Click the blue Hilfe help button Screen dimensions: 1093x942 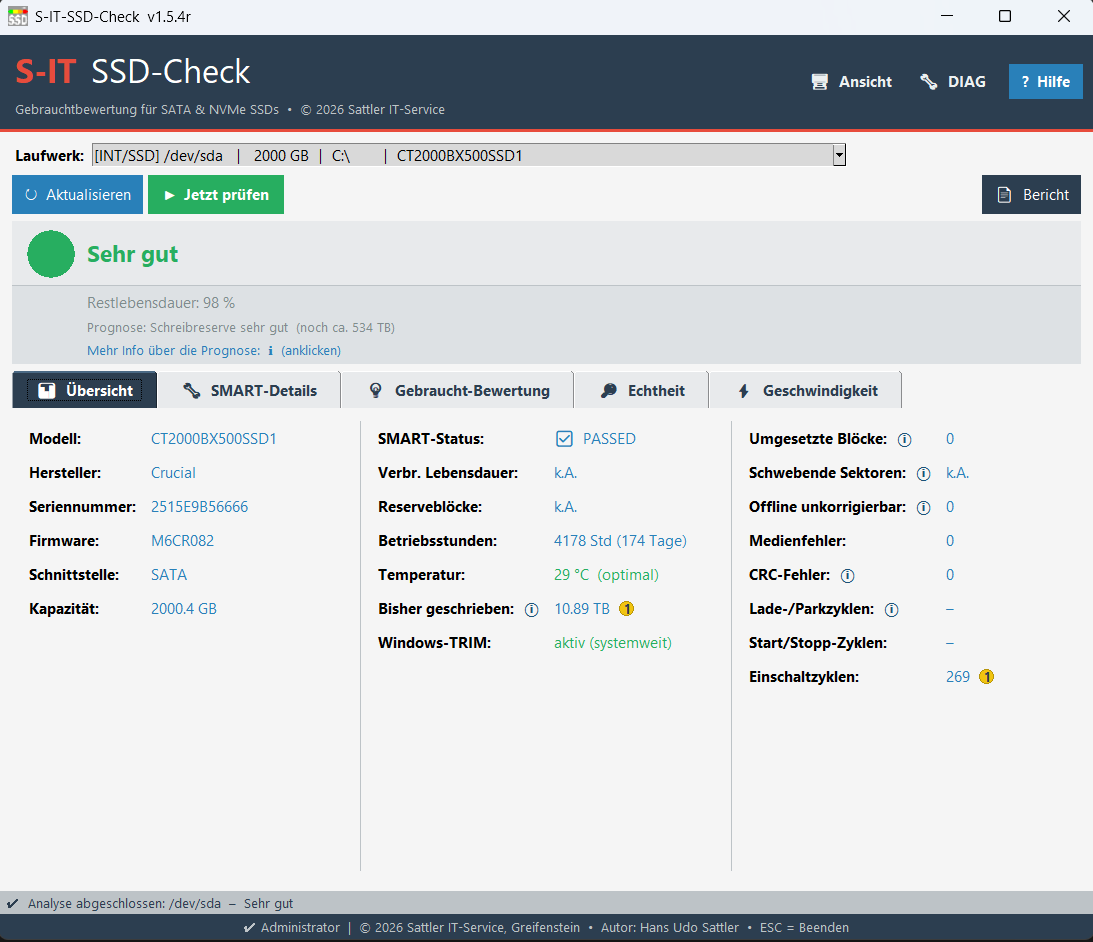(x=1045, y=82)
